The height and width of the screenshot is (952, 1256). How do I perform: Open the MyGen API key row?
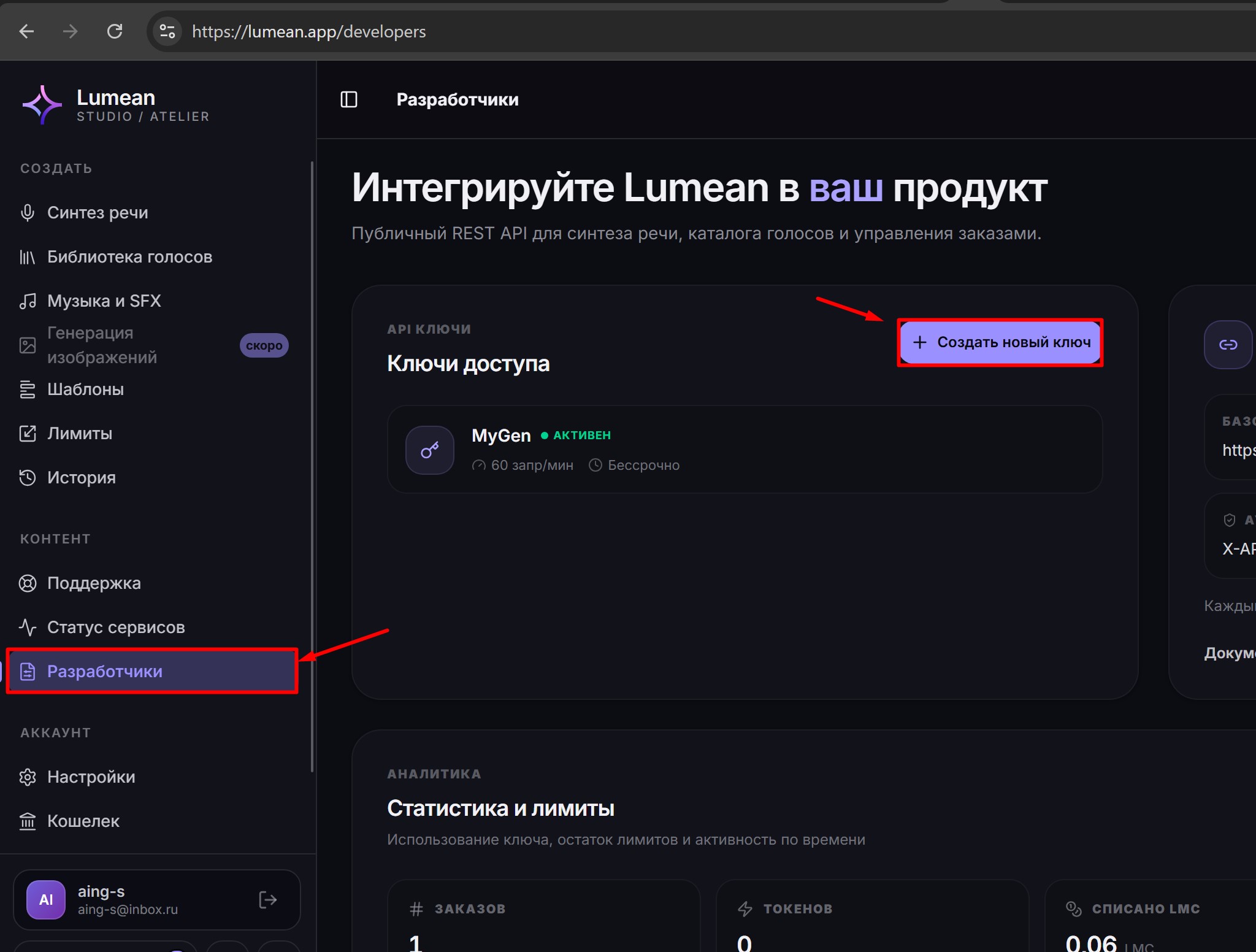coord(745,449)
